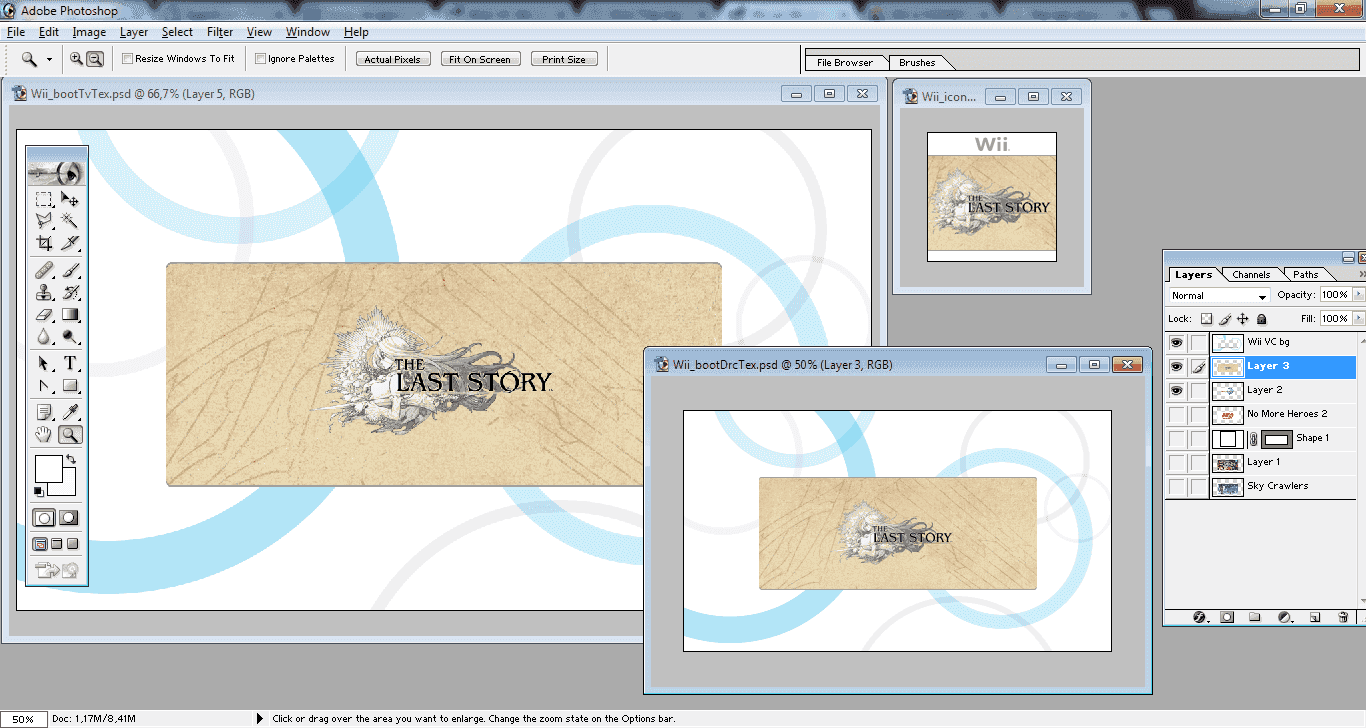
Task: Add a layer style from Layers panel
Action: pos(1200,618)
